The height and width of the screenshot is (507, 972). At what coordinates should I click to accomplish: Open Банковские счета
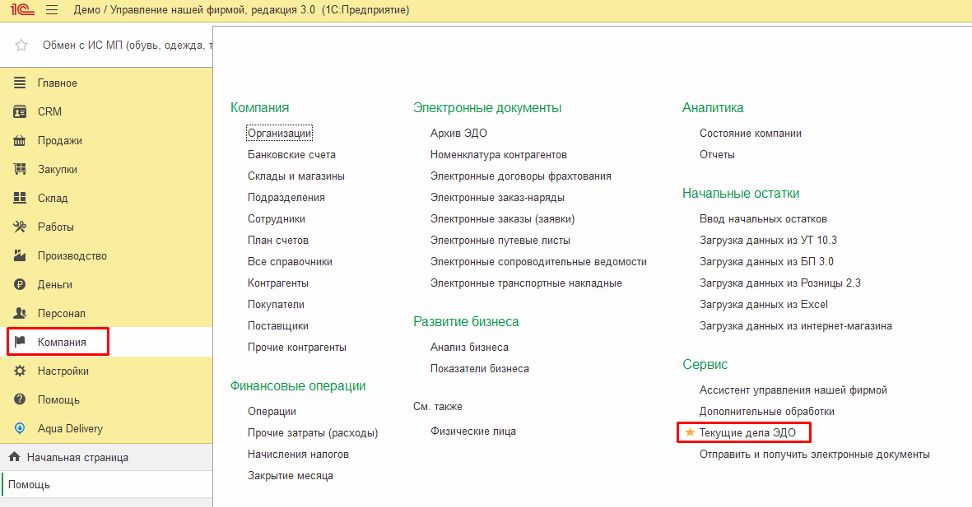tap(291, 154)
